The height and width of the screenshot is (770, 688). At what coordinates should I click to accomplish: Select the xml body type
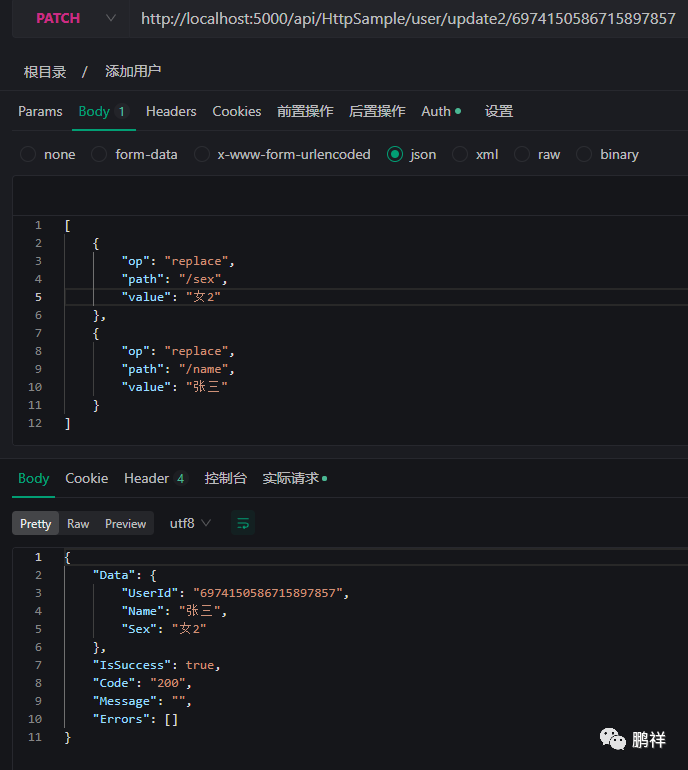(x=475, y=154)
